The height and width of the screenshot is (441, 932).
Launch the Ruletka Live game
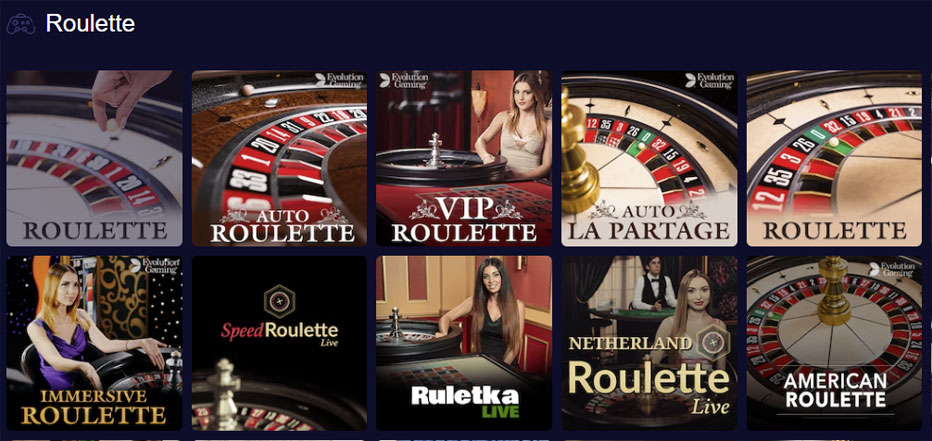[x=464, y=343]
